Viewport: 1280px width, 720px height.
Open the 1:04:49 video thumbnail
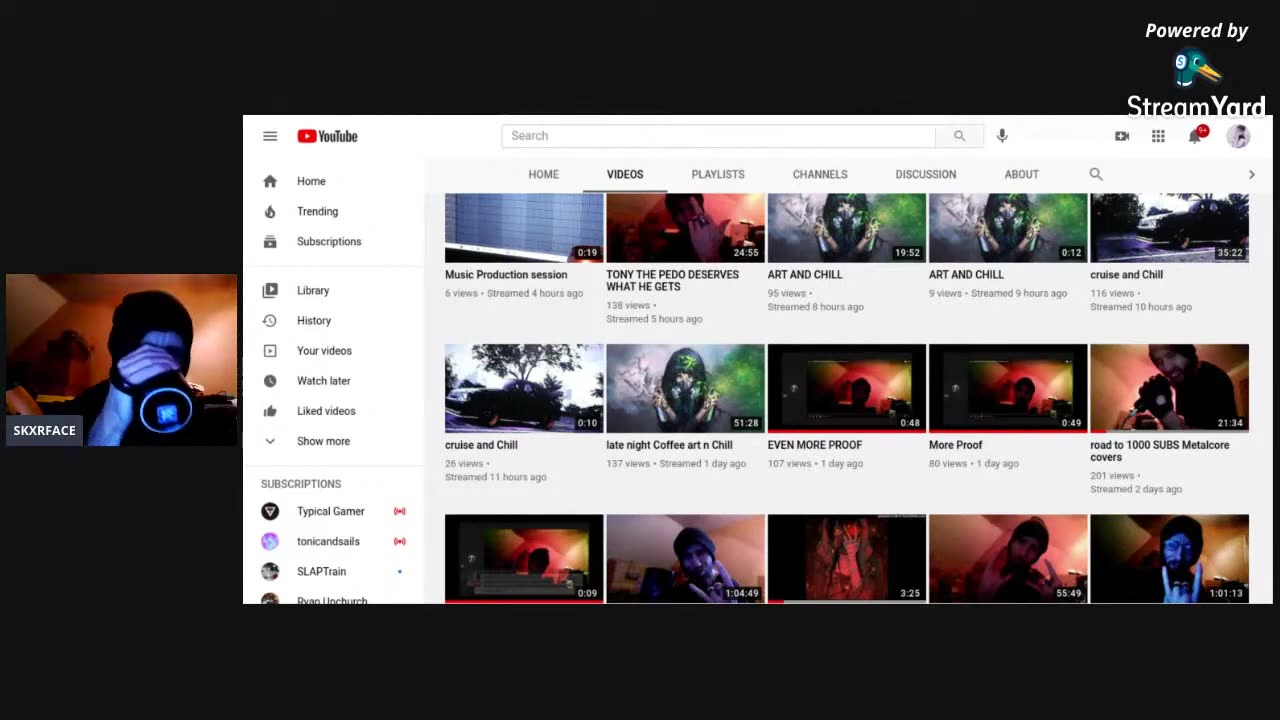[685, 558]
